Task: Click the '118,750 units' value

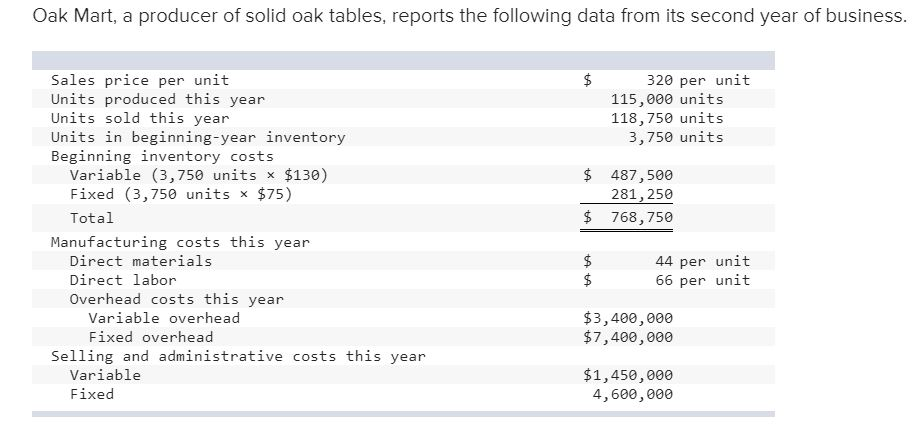Action: (667, 118)
